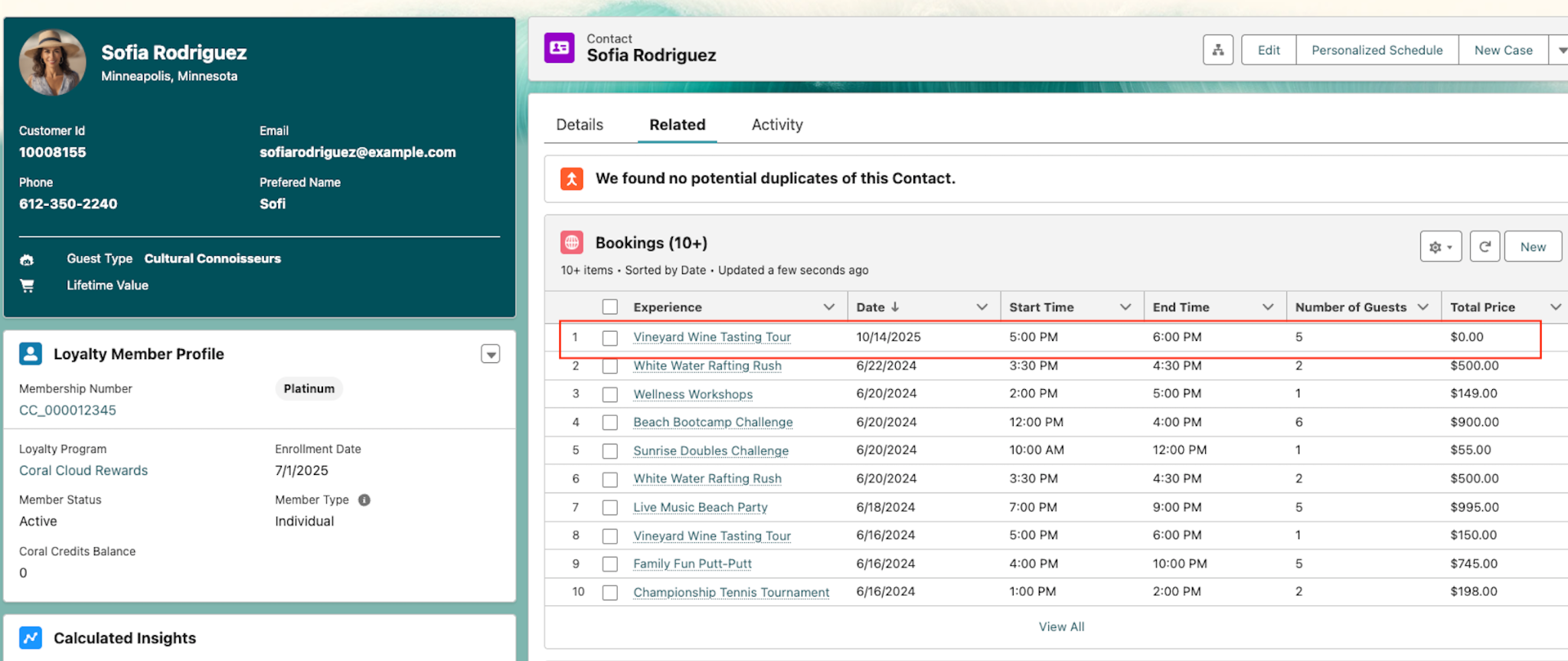Click the Personalized Schedule button

pyautogui.click(x=1377, y=51)
